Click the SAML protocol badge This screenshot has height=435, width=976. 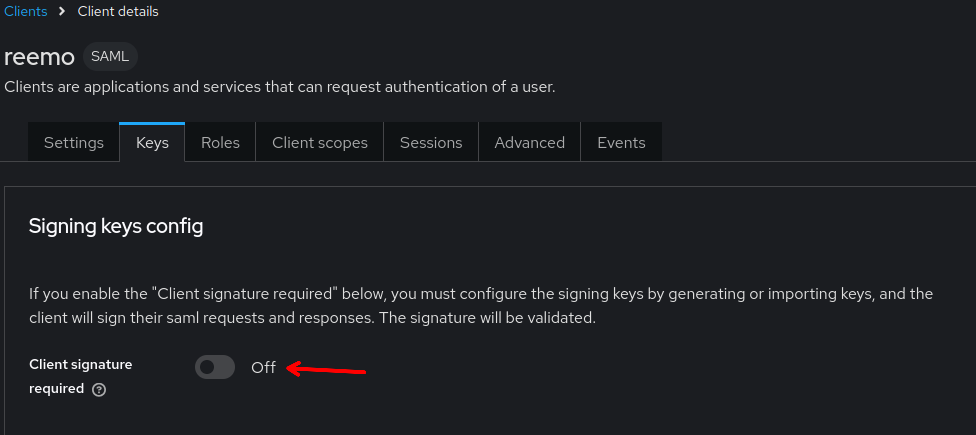coord(110,56)
